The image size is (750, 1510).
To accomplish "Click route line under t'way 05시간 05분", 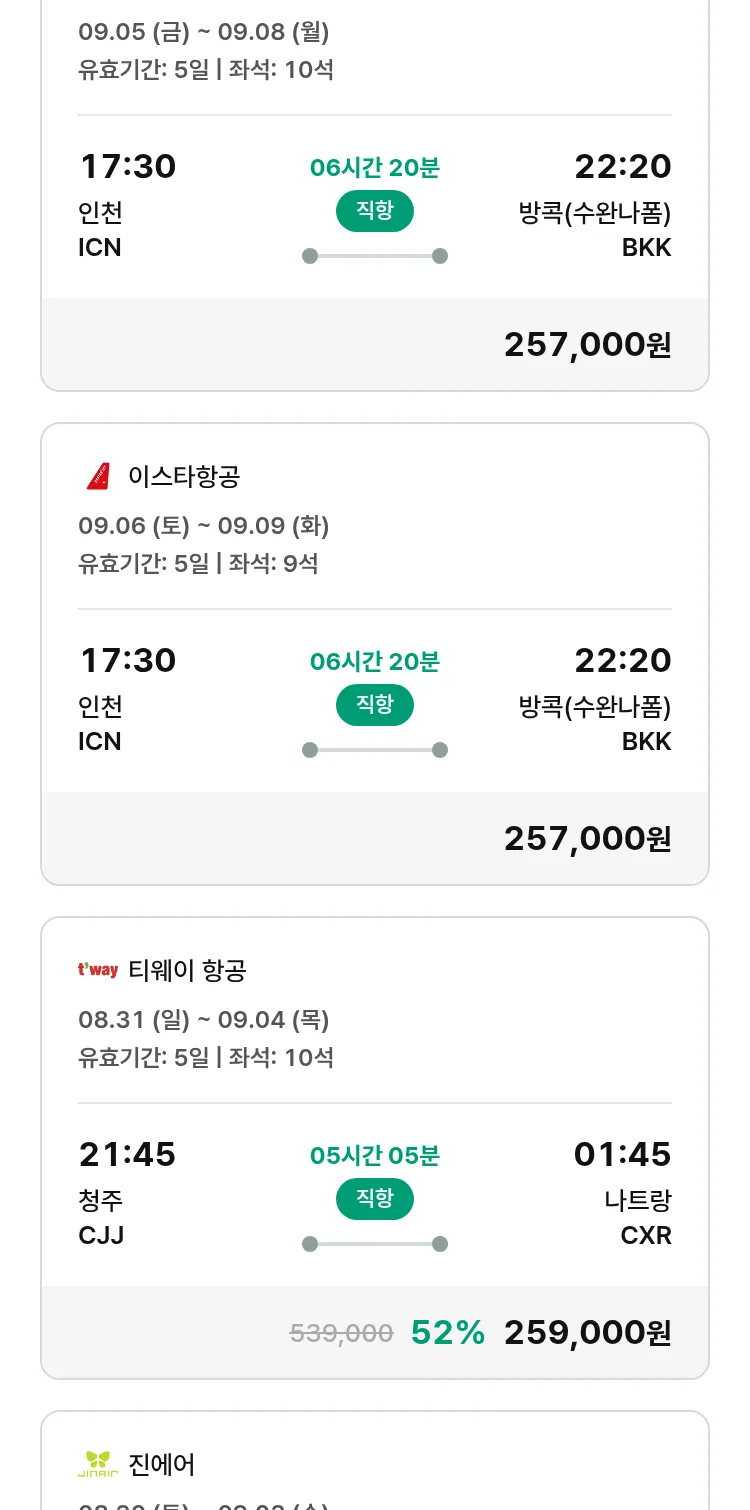I will pos(374,1244).
